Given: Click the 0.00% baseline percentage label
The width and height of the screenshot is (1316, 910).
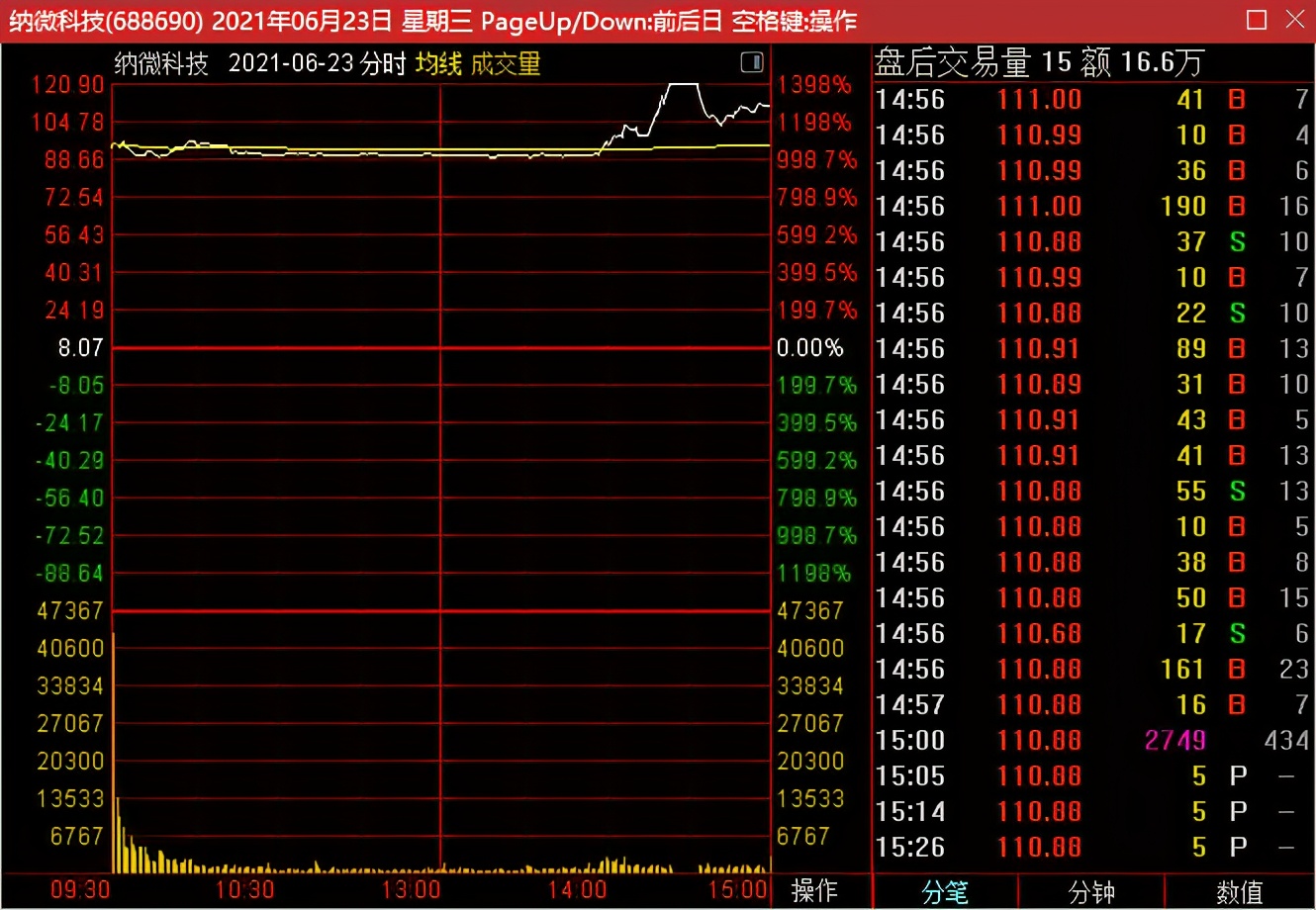Looking at the screenshot, I should (809, 347).
